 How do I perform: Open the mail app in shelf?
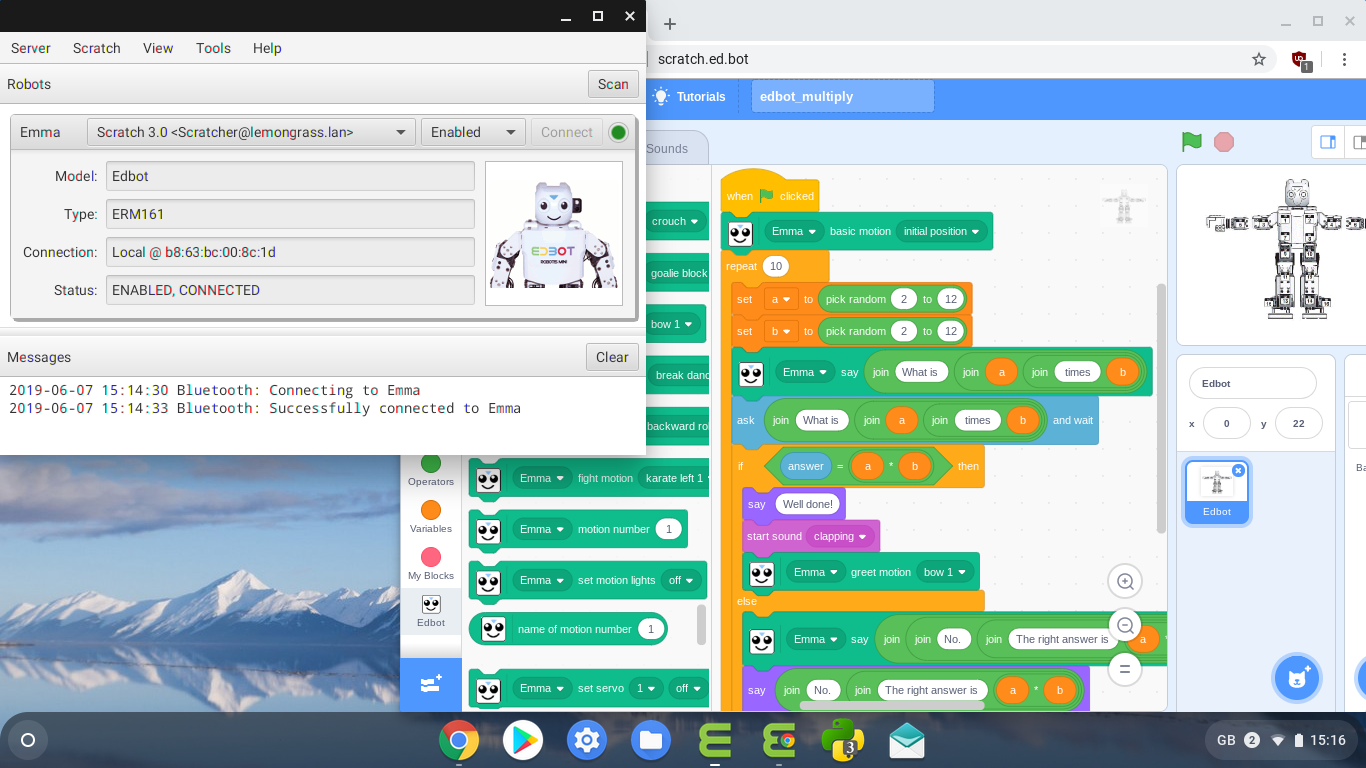tap(907, 741)
